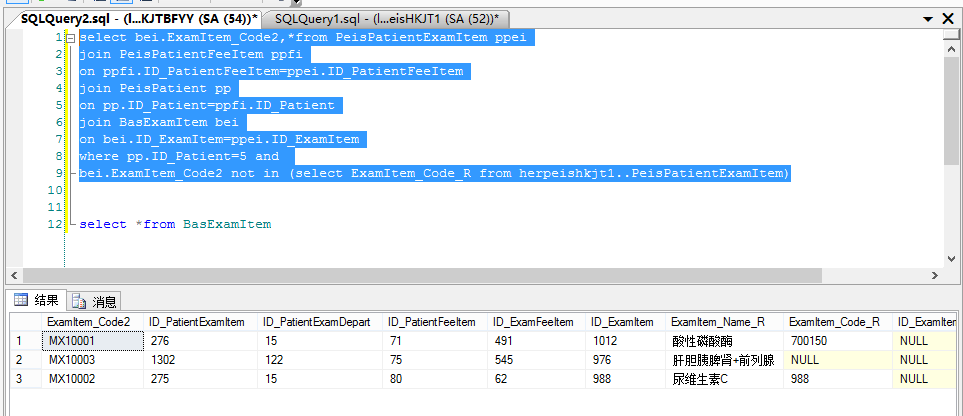The height and width of the screenshot is (416, 963).
Task: Open the active files dropdown arrow
Action: tap(928, 20)
